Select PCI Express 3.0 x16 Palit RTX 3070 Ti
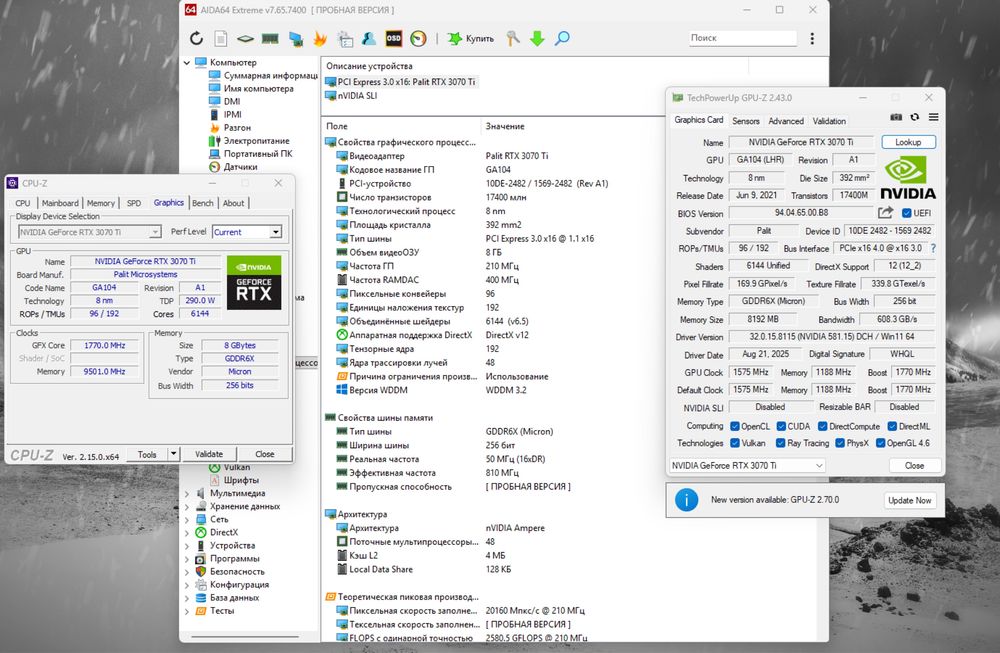Viewport: 1000px width, 653px height. click(400, 82)
